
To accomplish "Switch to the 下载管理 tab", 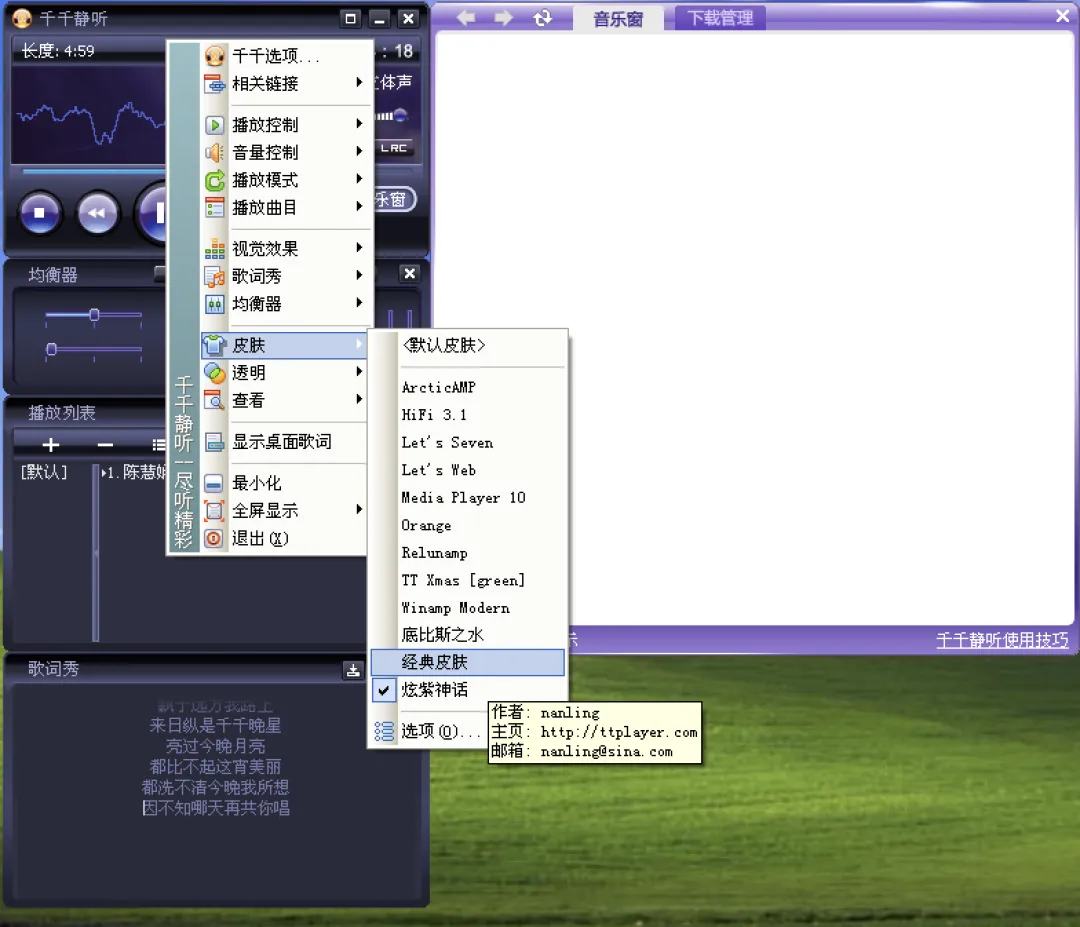I will 720,18.
